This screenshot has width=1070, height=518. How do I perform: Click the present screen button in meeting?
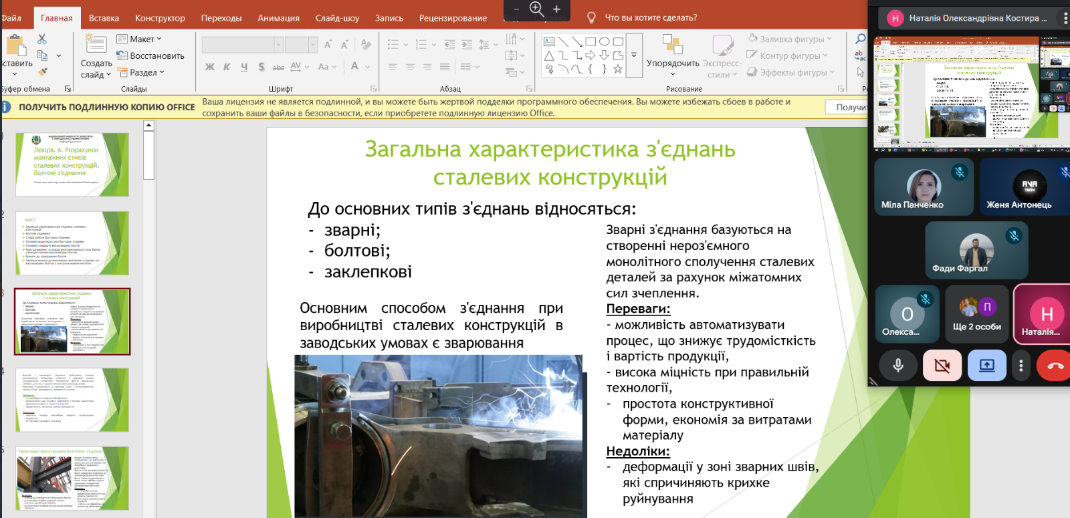[x=986, y=365]
